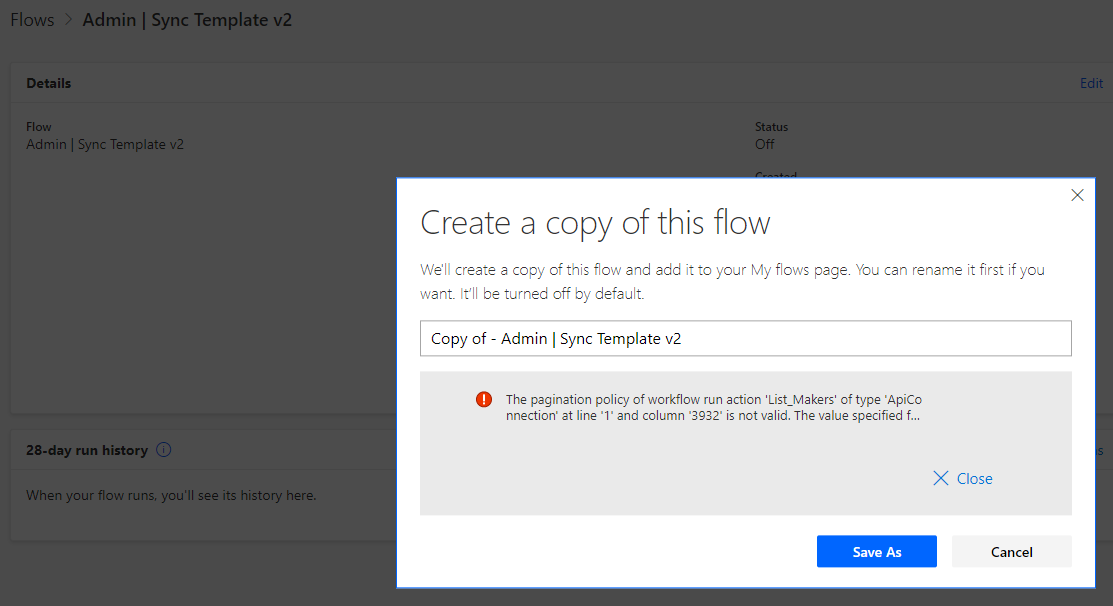The width and height of the screenshot is (1113, 606).
Task: Click the Created label in the Details panel
Action: coord(776,177)
